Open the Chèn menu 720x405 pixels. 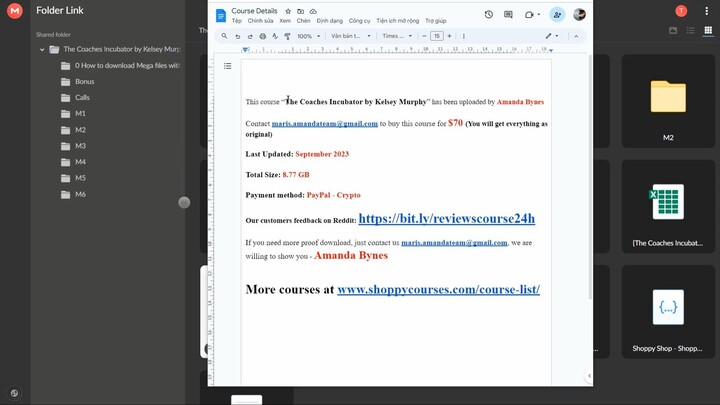click(x=303, y=20)
